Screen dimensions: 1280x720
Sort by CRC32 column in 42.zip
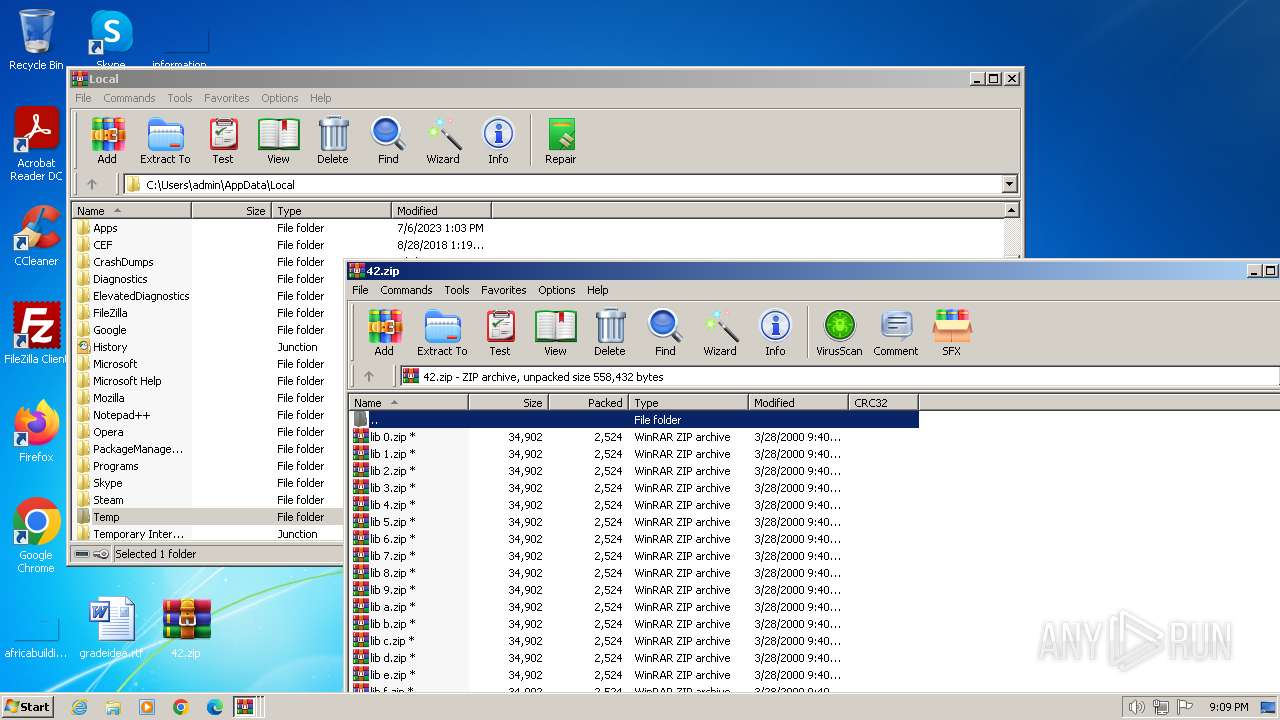click(x=883, y=402)
